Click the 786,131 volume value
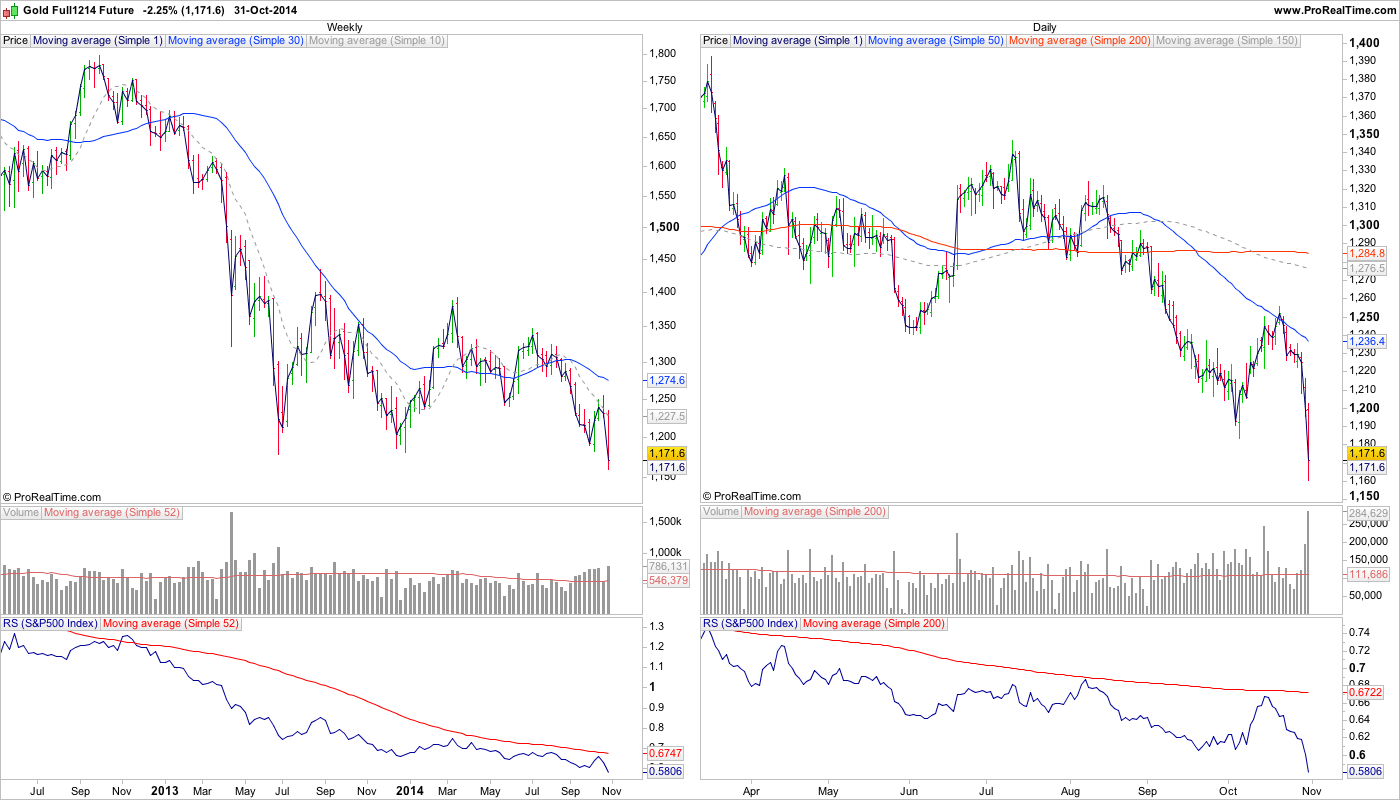Screen dimensions: 1400x800 pos(667,567)
